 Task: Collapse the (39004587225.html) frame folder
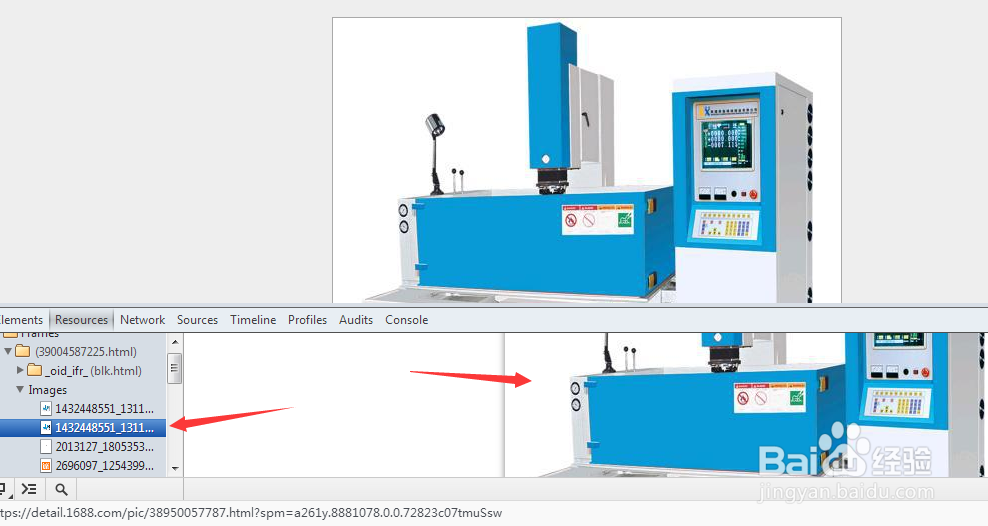pyautogui.click(x=8, y=352)
